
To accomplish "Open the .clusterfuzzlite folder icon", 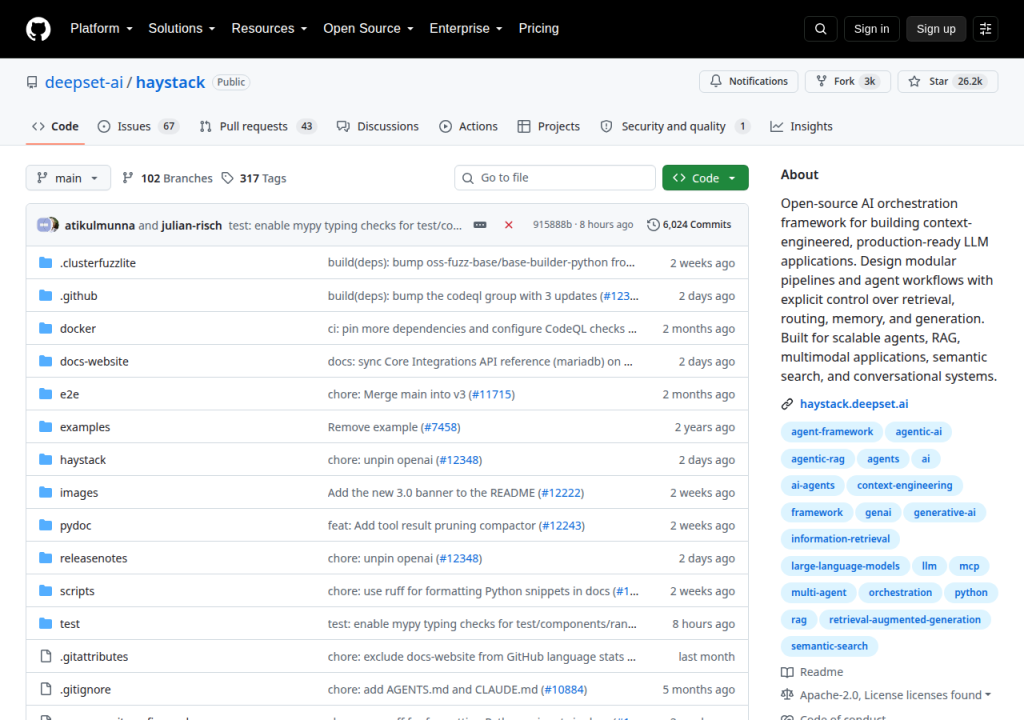I will (x=45, y=263).
